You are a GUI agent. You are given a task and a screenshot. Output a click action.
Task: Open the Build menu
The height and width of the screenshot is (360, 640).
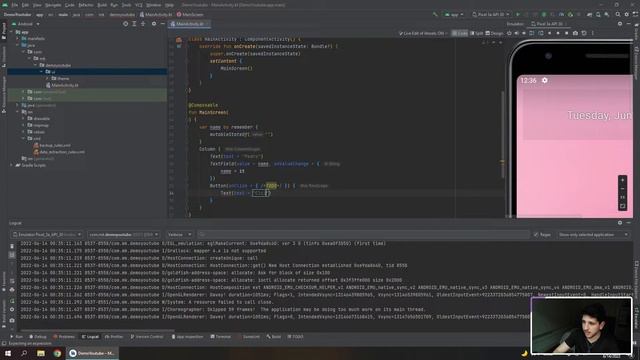pyautogui.click(x=102, y=5)
